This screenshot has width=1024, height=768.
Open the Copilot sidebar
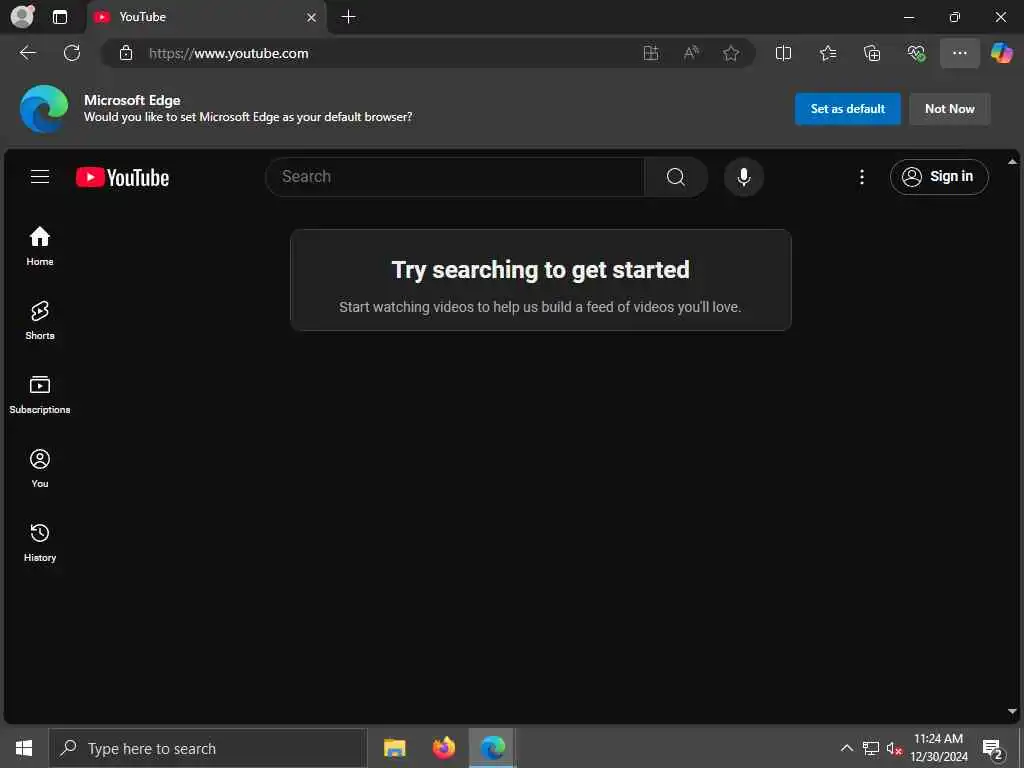(x=1002, y=53)
